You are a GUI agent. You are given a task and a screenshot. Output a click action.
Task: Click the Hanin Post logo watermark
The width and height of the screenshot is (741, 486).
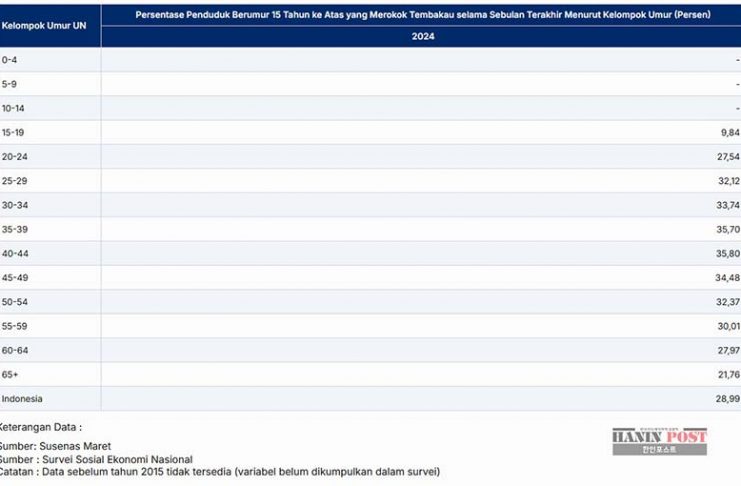pyautogui.click(x=659, y=441)
